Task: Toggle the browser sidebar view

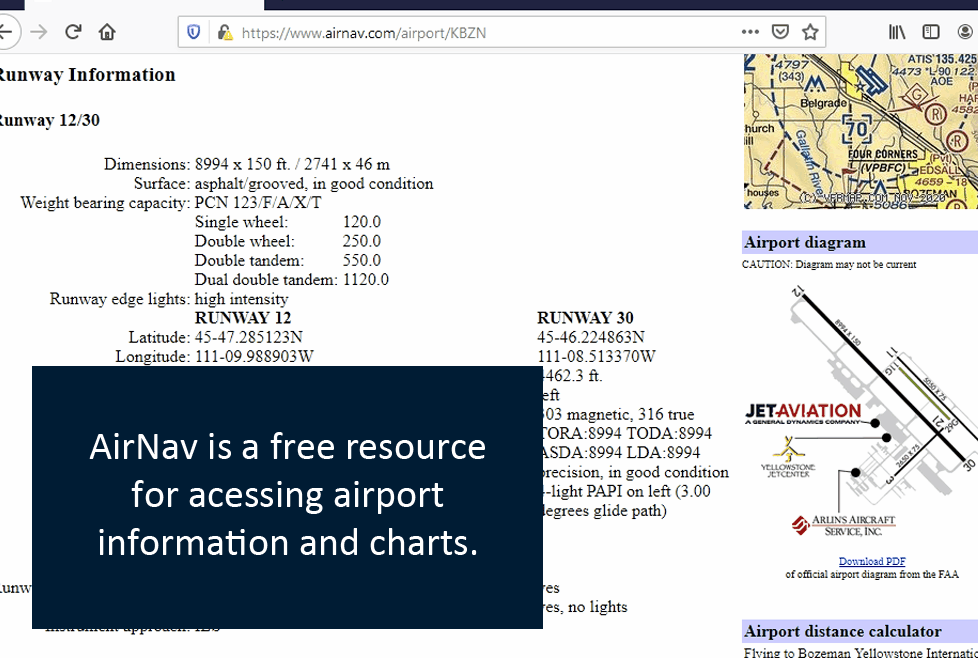Action: point(931,32)
